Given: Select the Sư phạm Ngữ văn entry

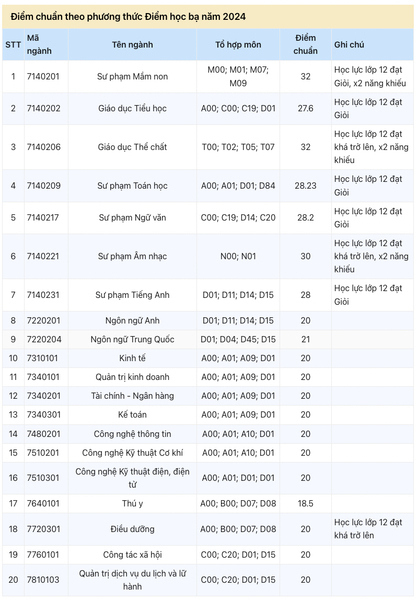Looking at the screenshot, I should click(x=132, y=218).
